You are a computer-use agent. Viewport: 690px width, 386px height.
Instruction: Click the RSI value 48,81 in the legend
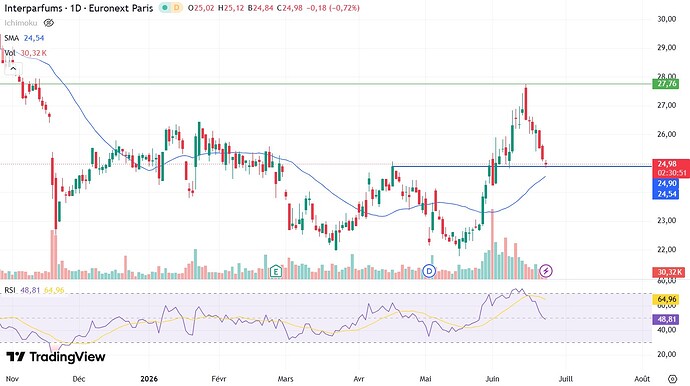(x=30, y=290)
